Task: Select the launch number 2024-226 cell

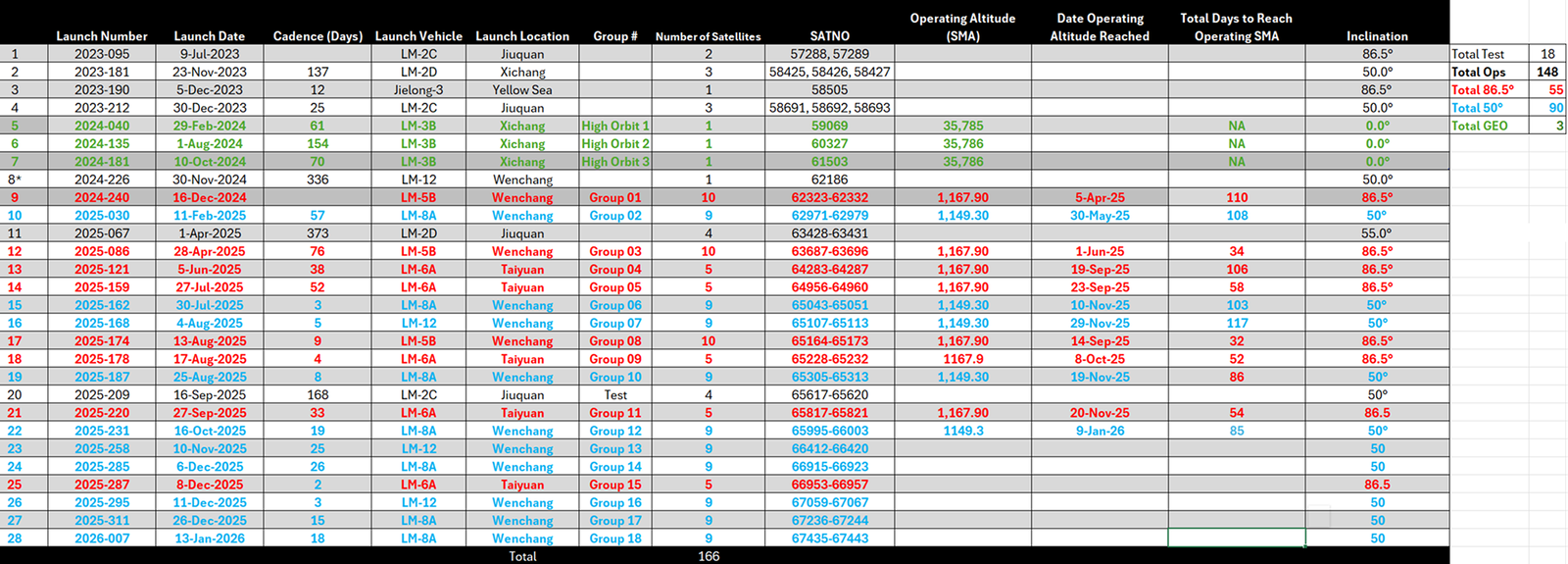Action: [x=102, y=179]
